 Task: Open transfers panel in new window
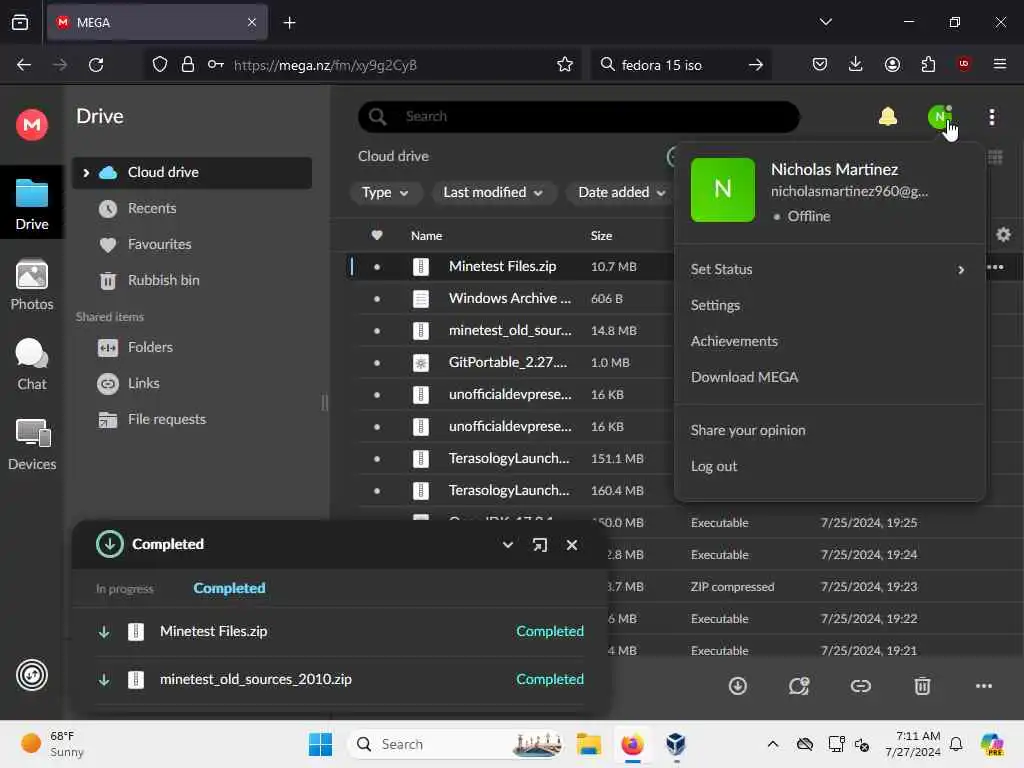point(539,545)
